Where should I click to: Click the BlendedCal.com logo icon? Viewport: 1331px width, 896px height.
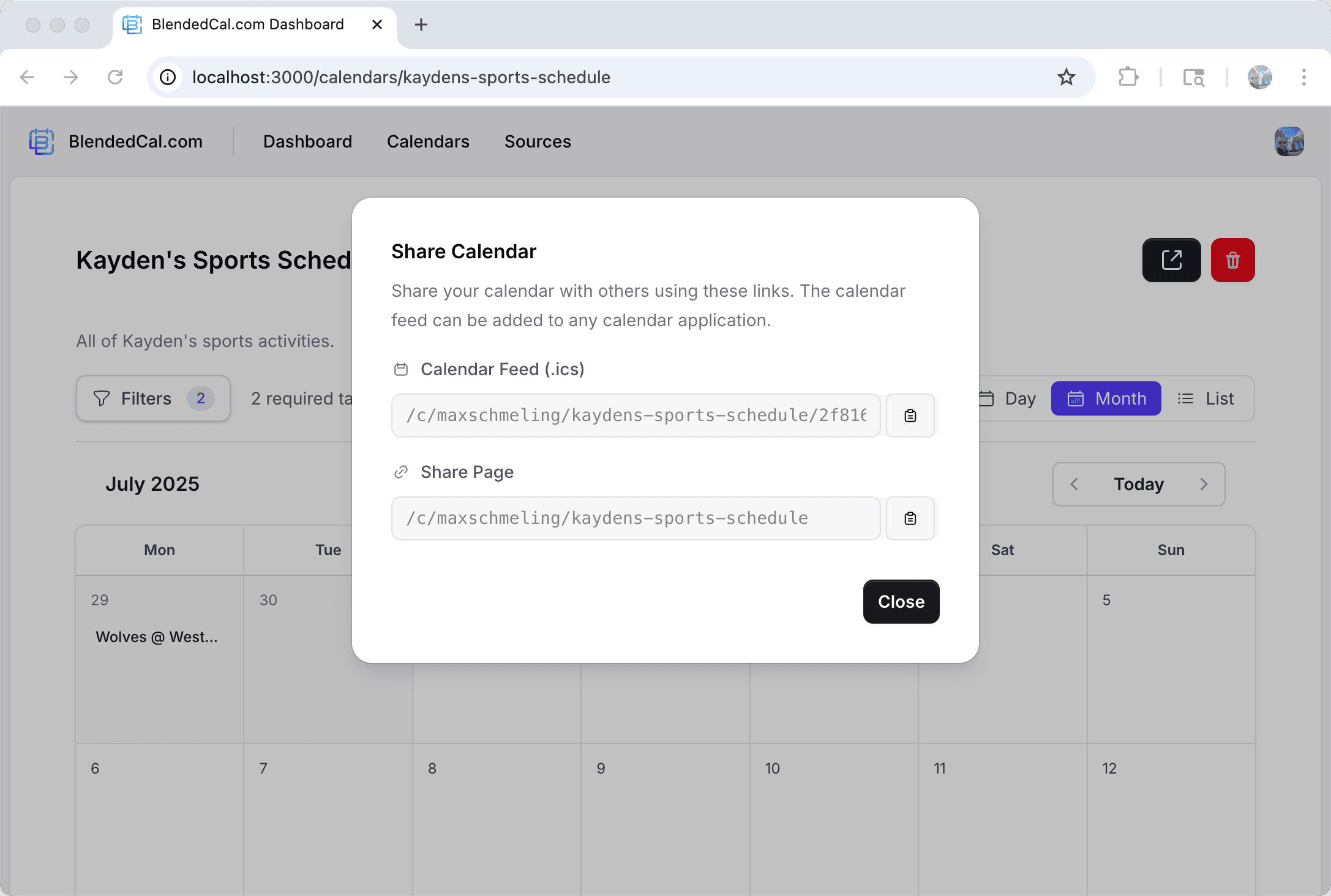click(42, 141)
